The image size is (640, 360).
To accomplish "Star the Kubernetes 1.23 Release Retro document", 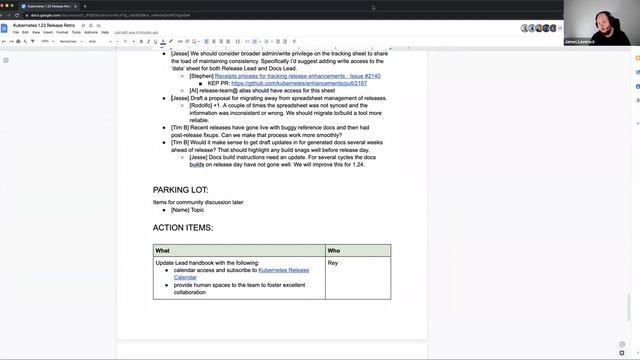I will tap(83, 25).
